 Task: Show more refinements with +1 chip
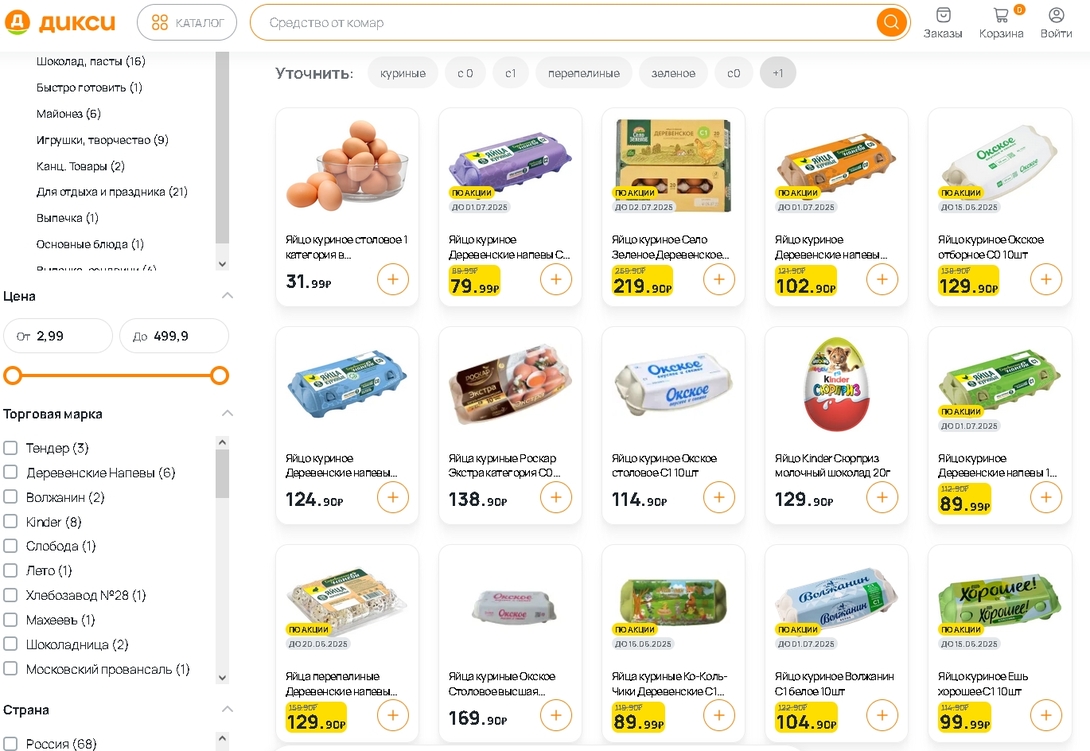point(777,73)
